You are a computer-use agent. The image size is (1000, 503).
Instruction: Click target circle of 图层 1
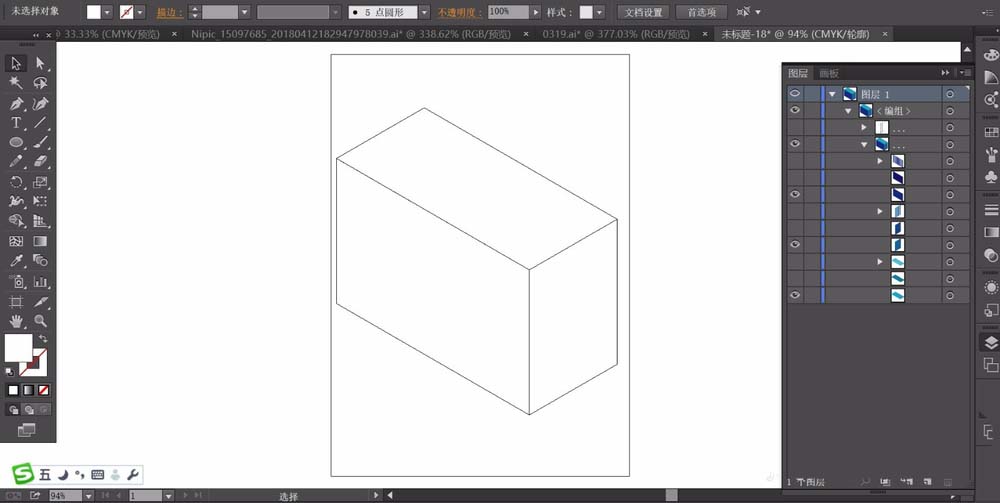[x=950, y=94]
